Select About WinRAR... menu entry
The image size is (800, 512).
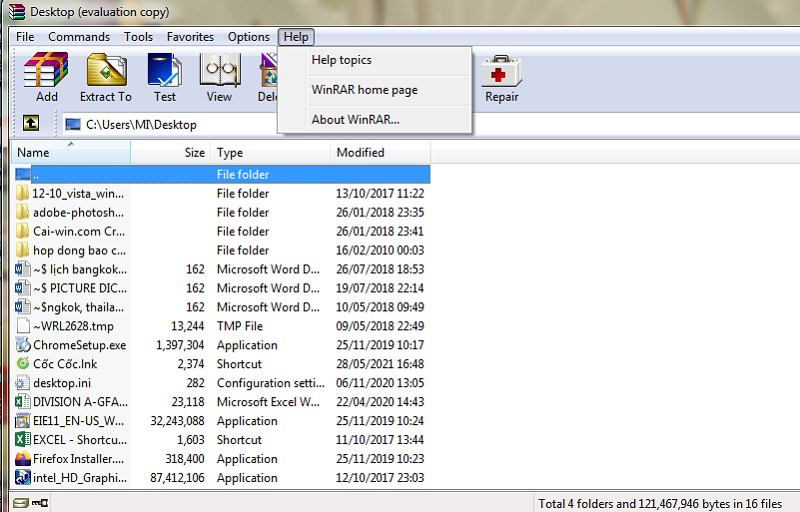click(375, 119)
